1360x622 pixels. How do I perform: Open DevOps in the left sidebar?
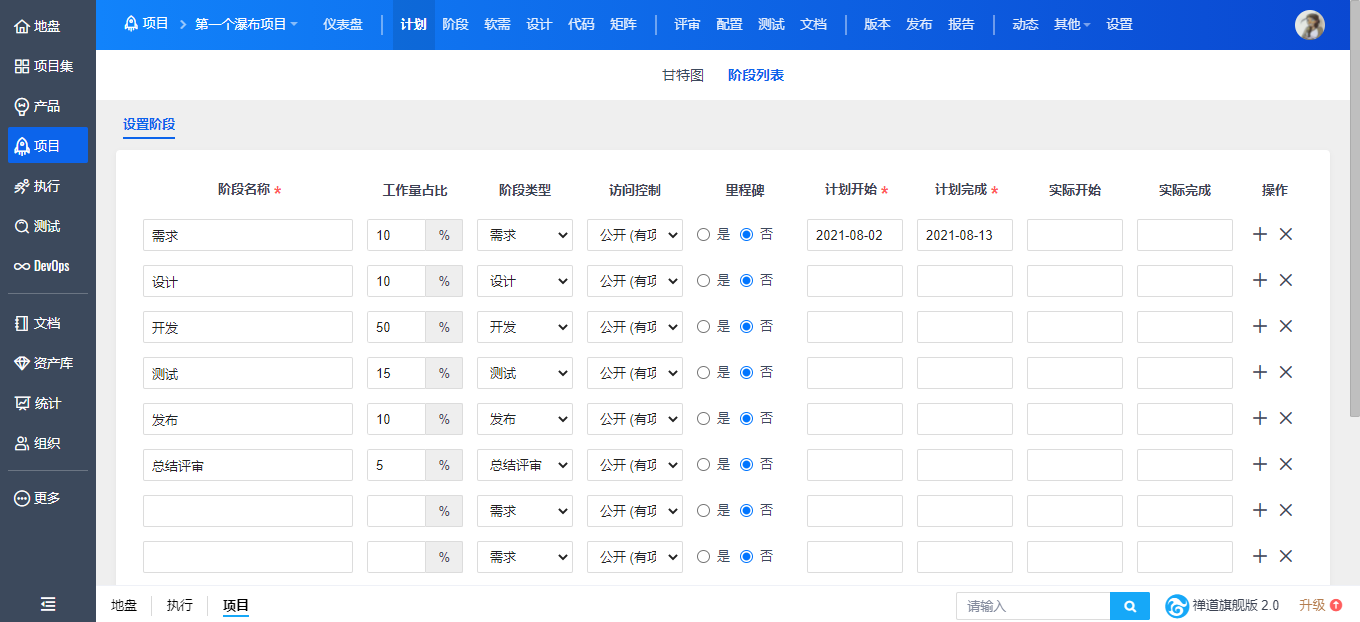47,266
